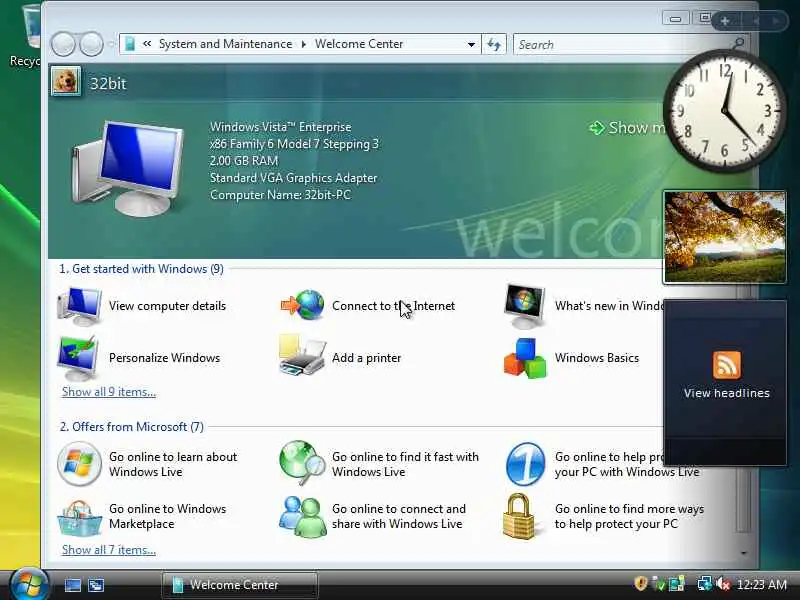Click Go online to Windows Marketplace text
This screenshot has width=800, height=600.
point(167,516)
